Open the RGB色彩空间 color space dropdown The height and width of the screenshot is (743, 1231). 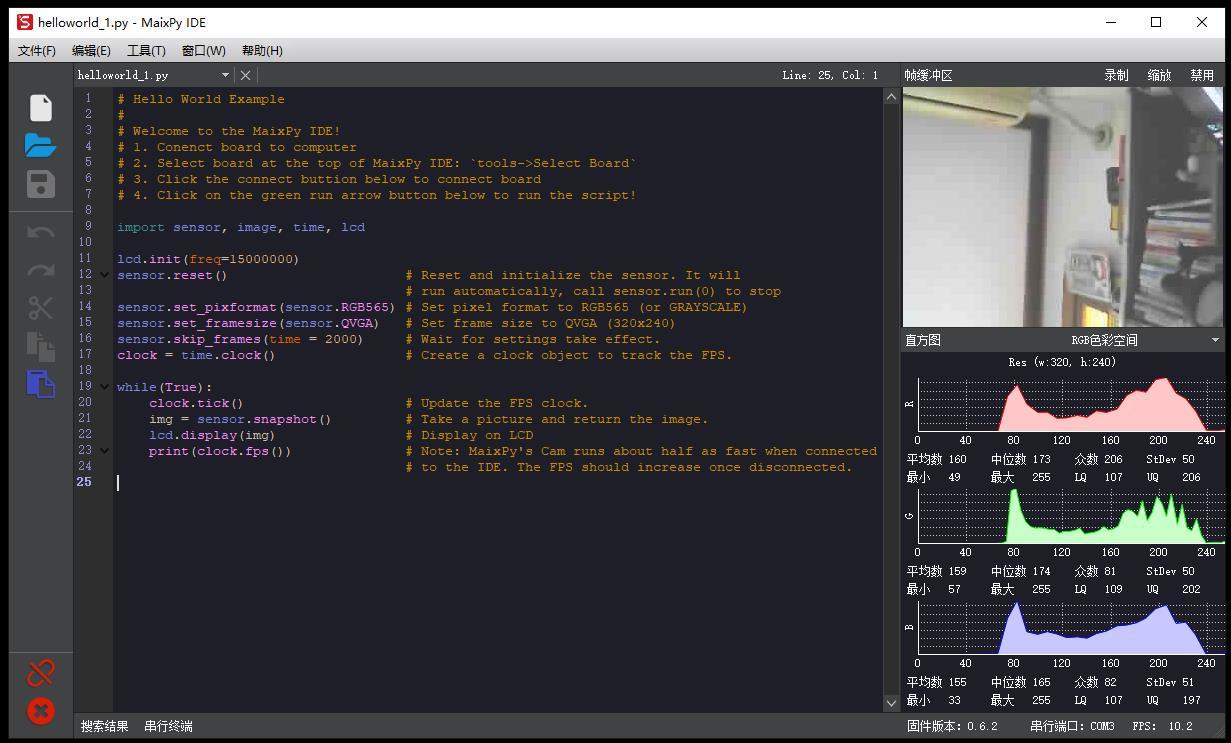[x=1145, y=340]
